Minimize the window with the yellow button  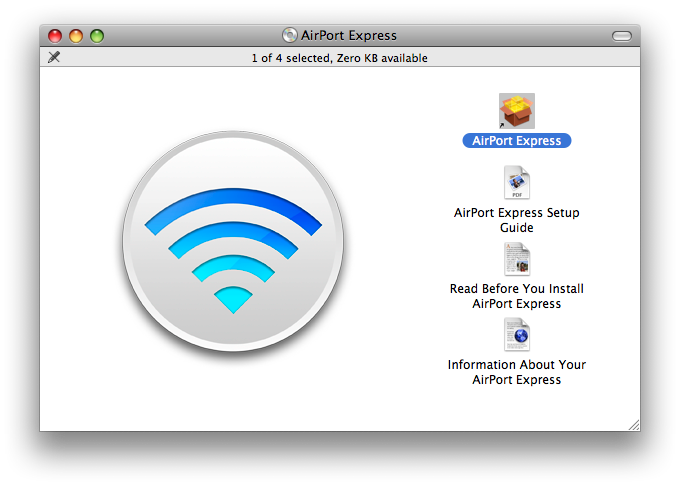point(76,36)
